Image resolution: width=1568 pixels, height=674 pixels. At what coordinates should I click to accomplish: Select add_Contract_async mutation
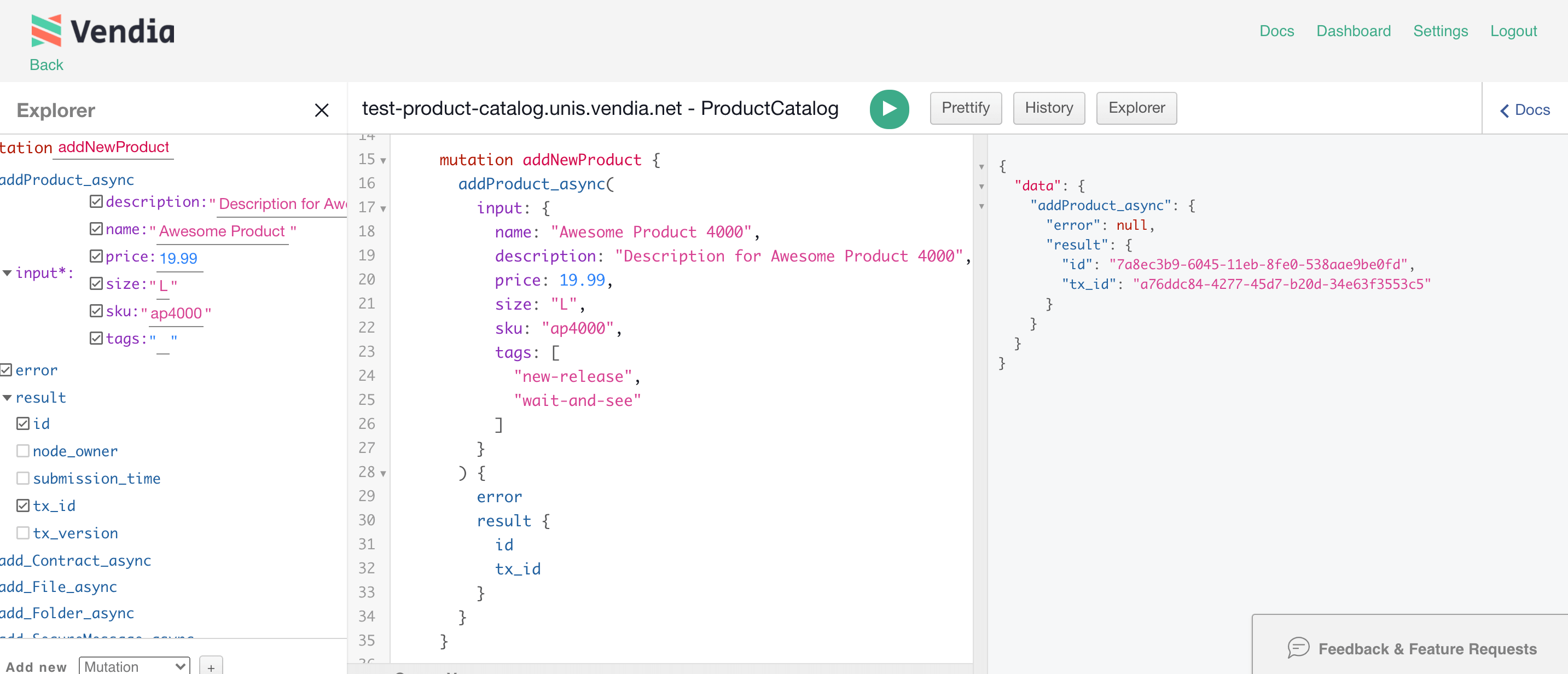[76, 560]
